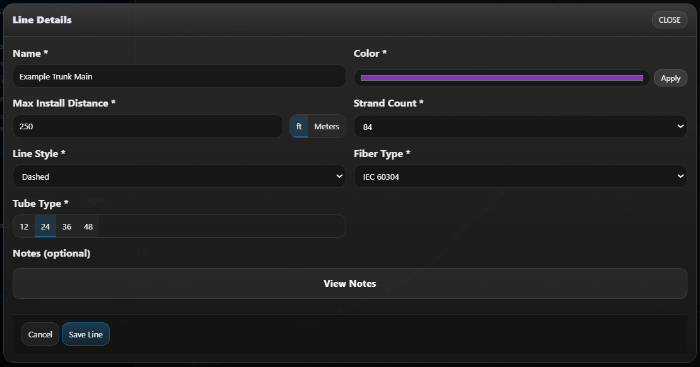Open the Fiber Type dropdown

pyautogui.click(x=521, y=176)
